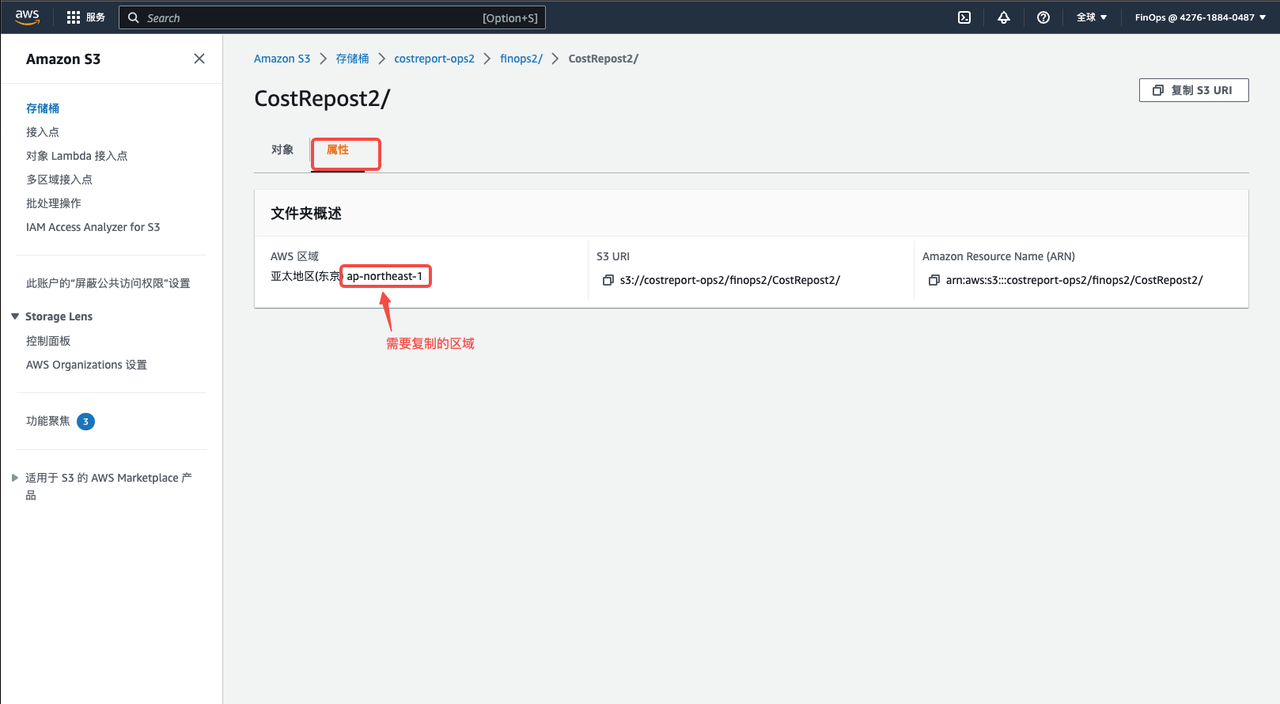
Task: Open 批处理操作 in the sidebar
Action: (x=54, y=203)
